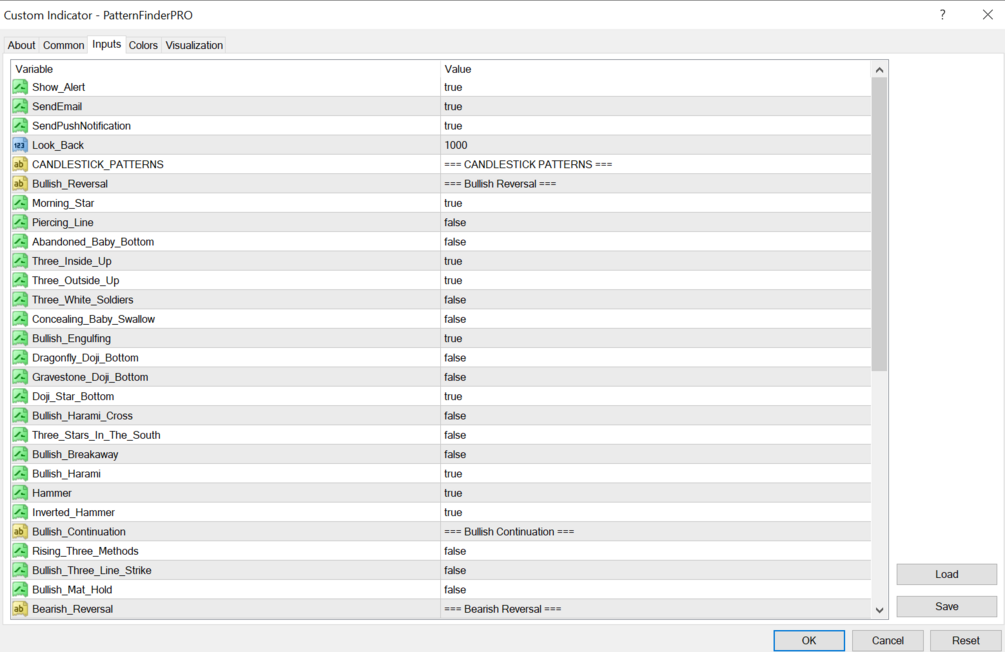Select the SendEmail value true

click(x=453, y=106)
